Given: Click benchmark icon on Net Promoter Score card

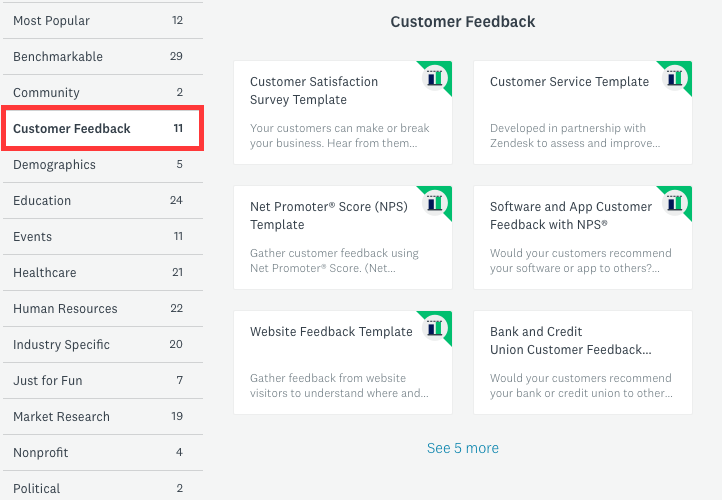Looking at the screenshot, I should (x=435, y=203).
